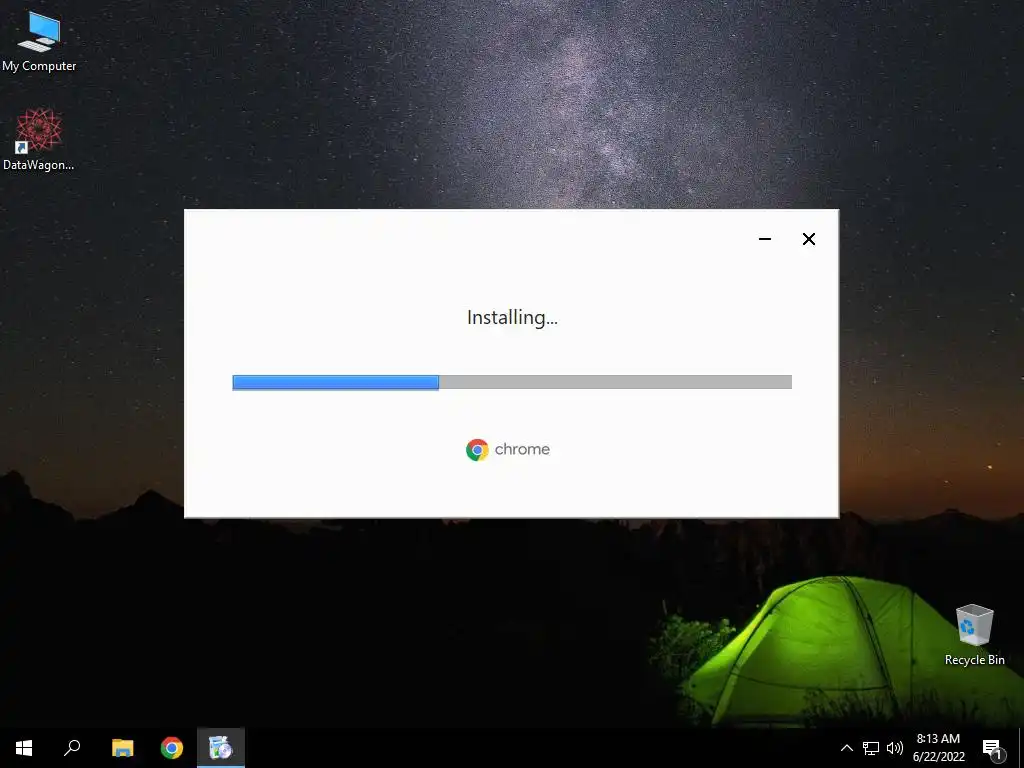The width and height of the screenshot is (1024, 768).
Task: Click the Installing... status text
Action: 512,317
